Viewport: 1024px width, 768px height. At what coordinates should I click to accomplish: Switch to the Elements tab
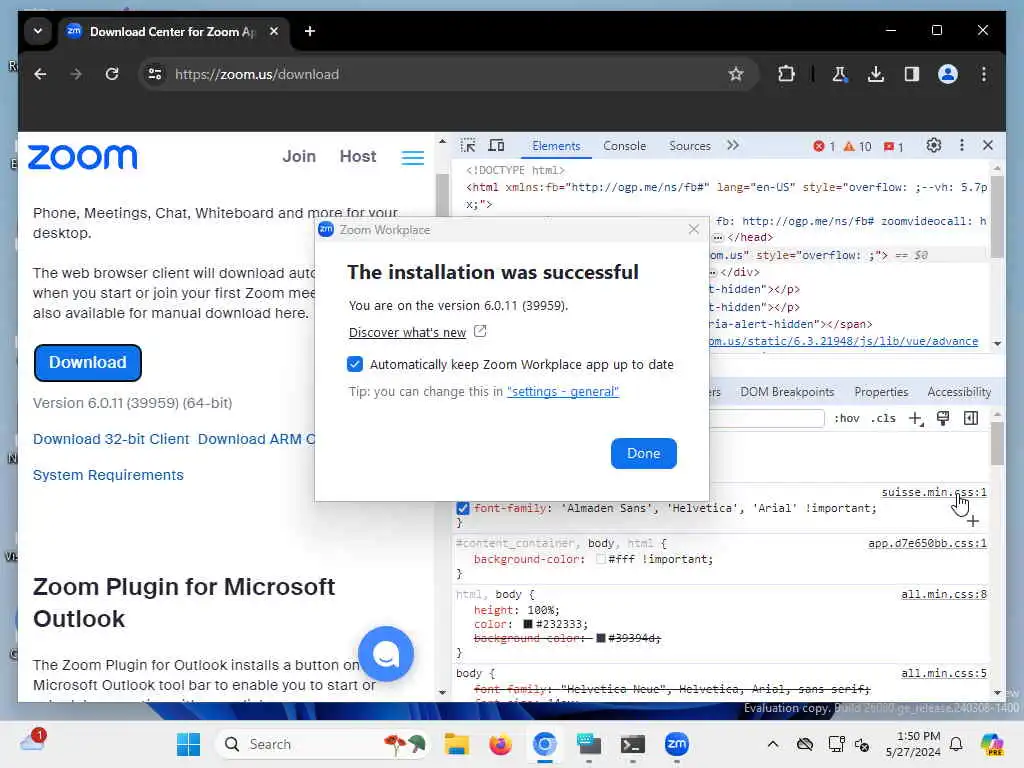point(556,146)
